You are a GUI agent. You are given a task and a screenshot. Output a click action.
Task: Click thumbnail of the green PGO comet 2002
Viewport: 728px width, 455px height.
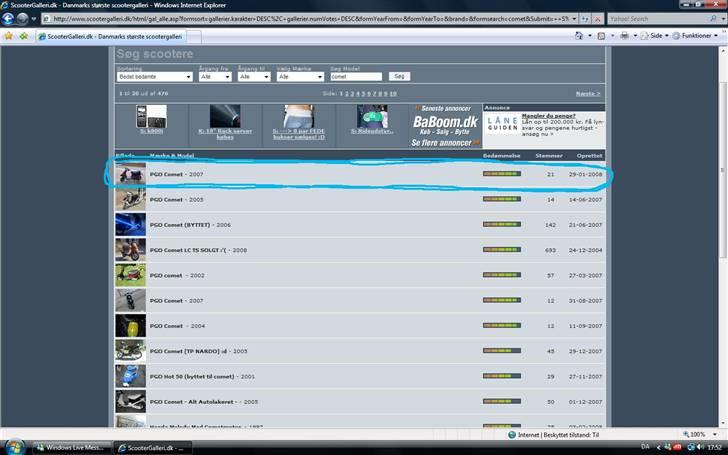(130, 275)
